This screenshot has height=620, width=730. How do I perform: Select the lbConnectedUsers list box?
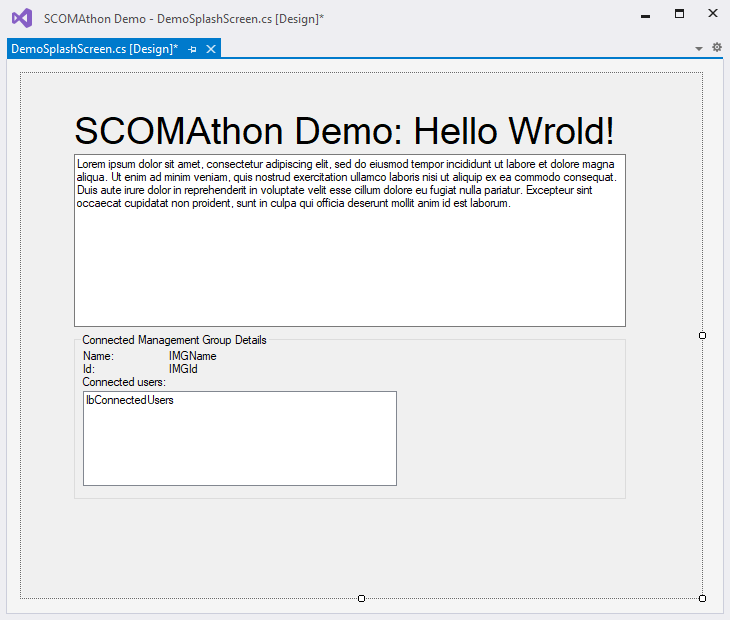[239, 438]
